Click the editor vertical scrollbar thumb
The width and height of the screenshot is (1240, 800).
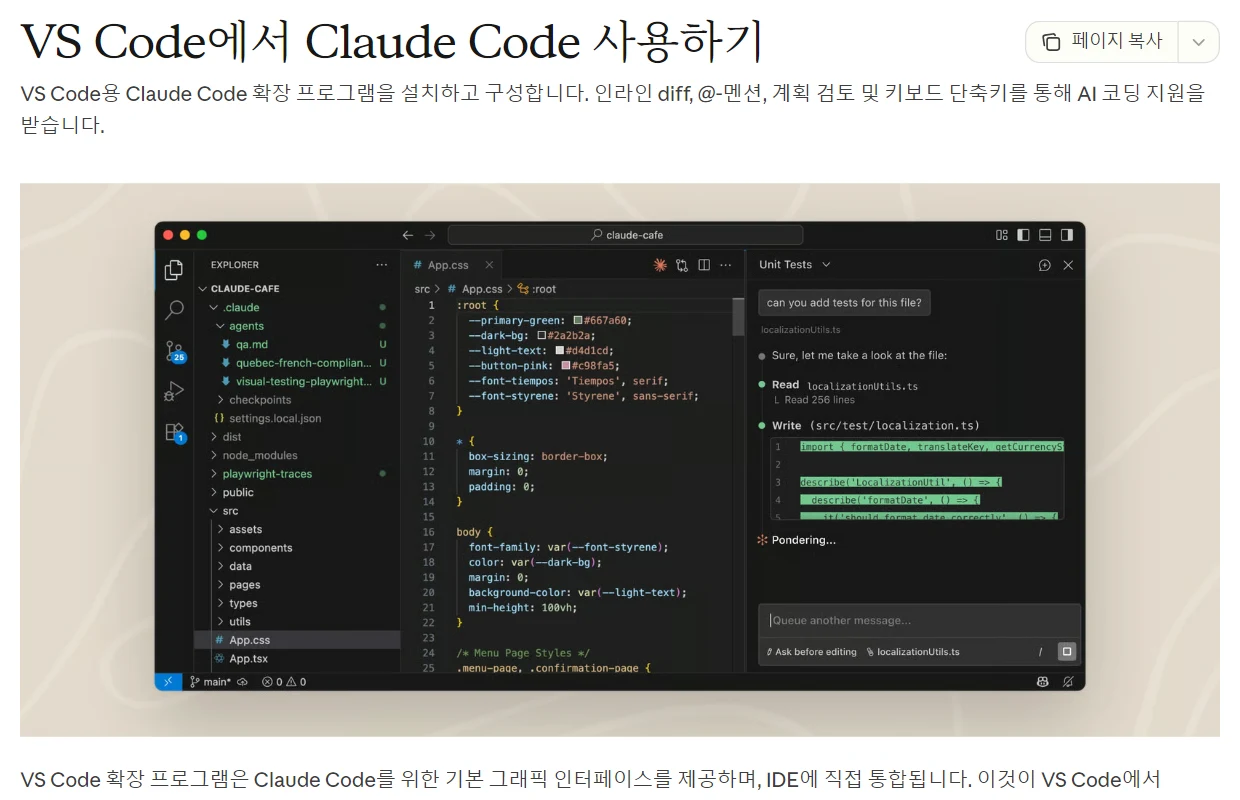739,315
